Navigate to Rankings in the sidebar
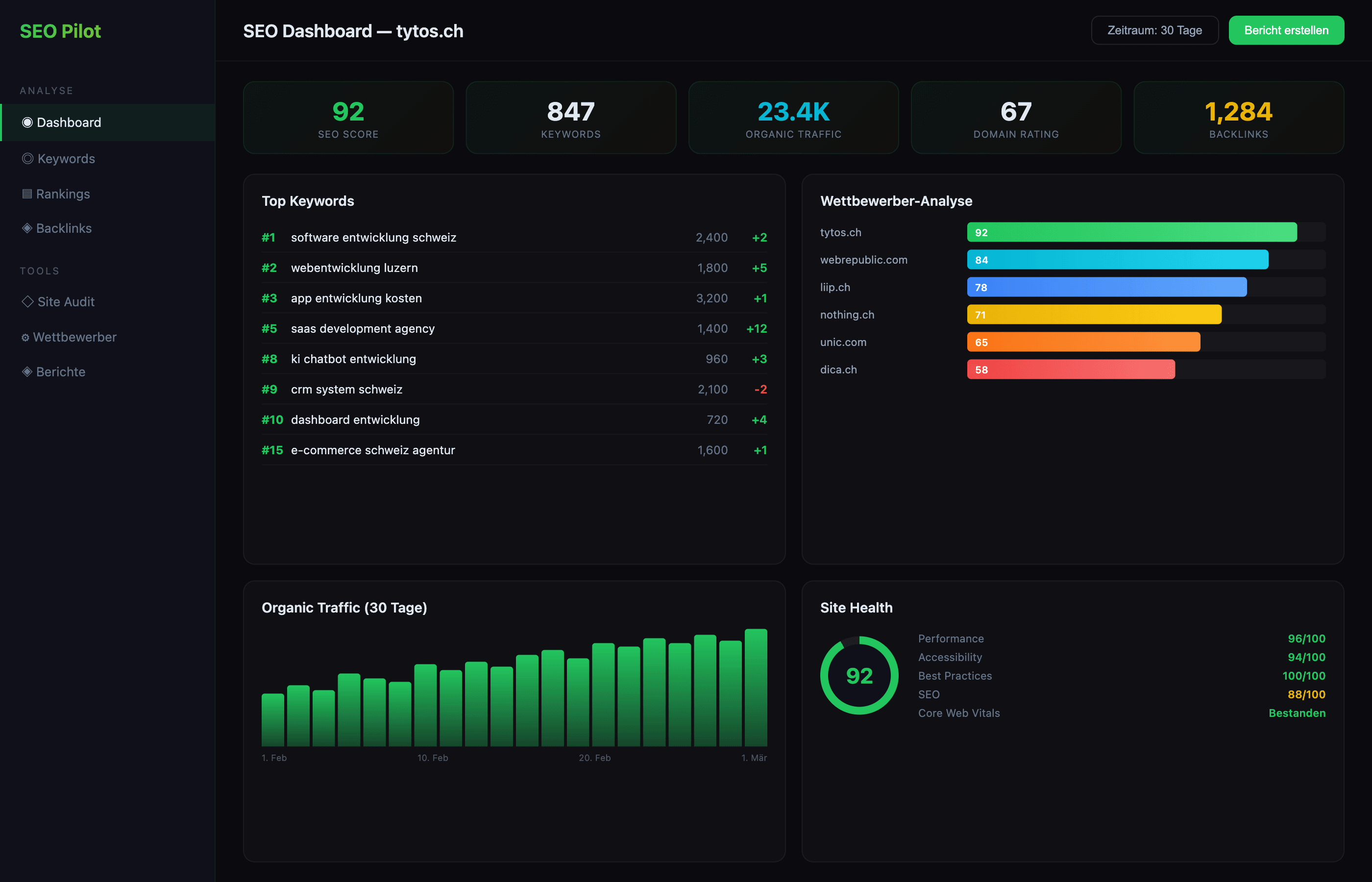 (x=63, y=194)
